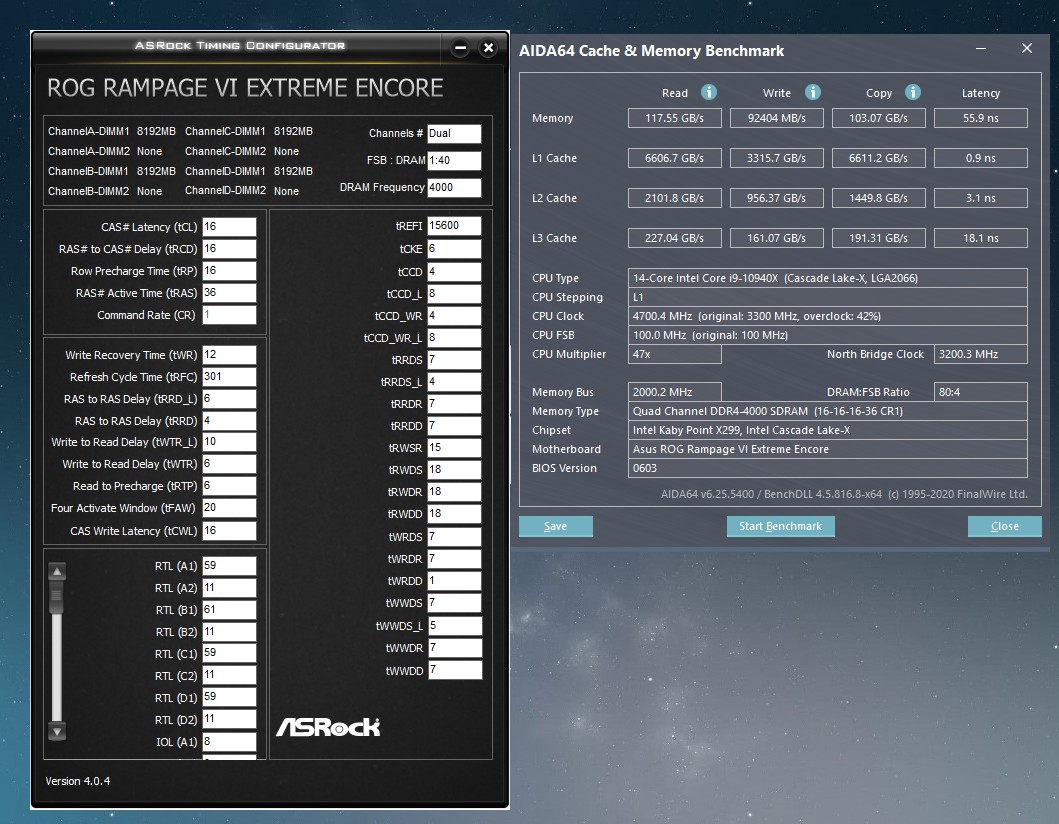Minimize the AIDA64 benchmark window
This screenshot has height=824, width=1059.
[981, 49]
